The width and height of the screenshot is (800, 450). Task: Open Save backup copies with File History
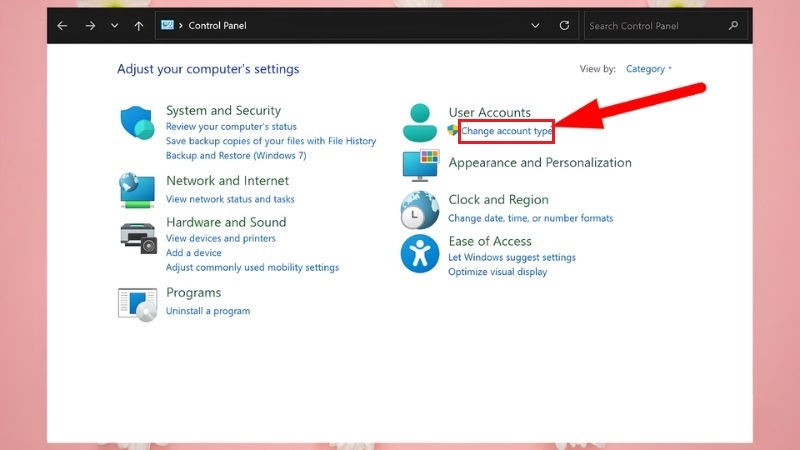click(x=271, y=141)
